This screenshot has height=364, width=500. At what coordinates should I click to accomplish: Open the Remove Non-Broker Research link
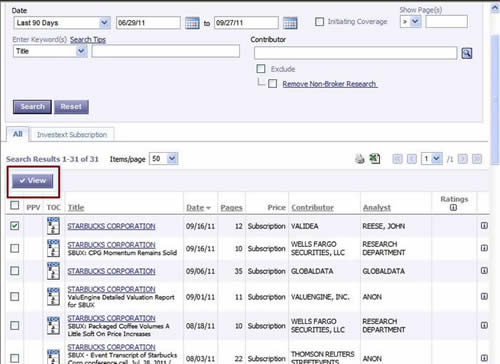tap(330, 84)
